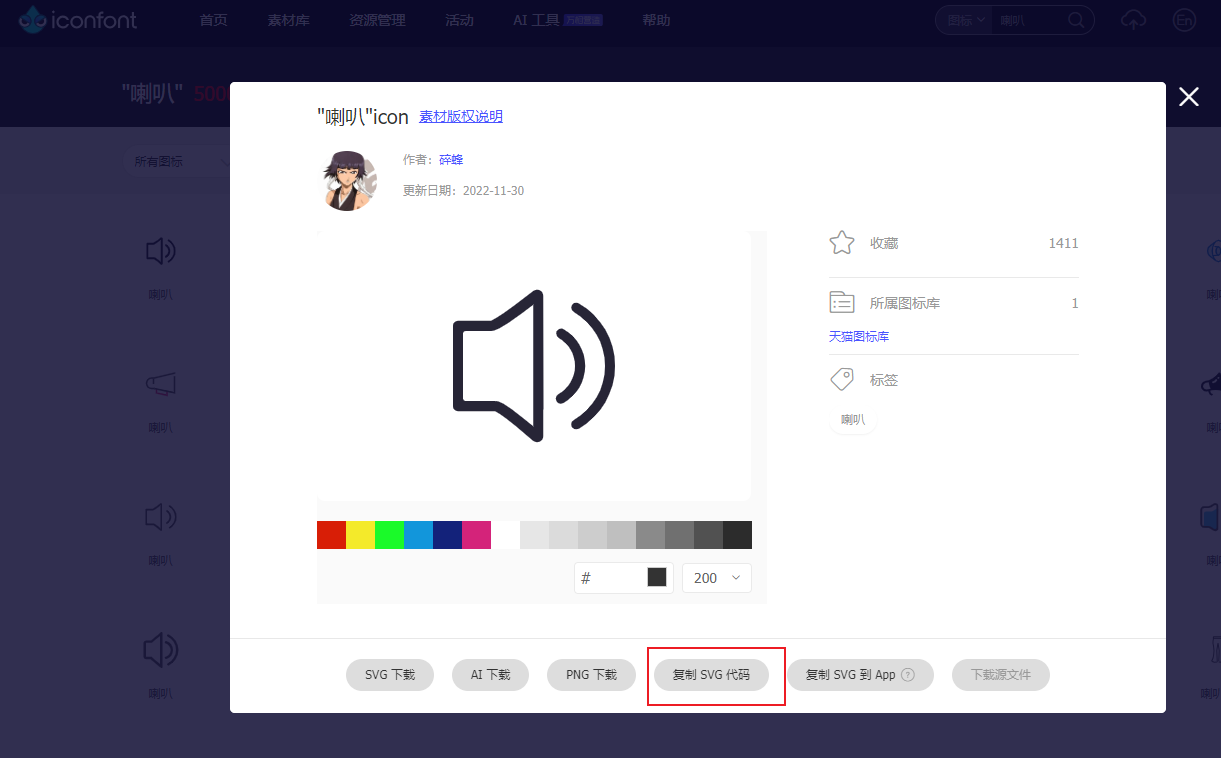
Task: Open the author's avatar image
Action: pos(349,180)
